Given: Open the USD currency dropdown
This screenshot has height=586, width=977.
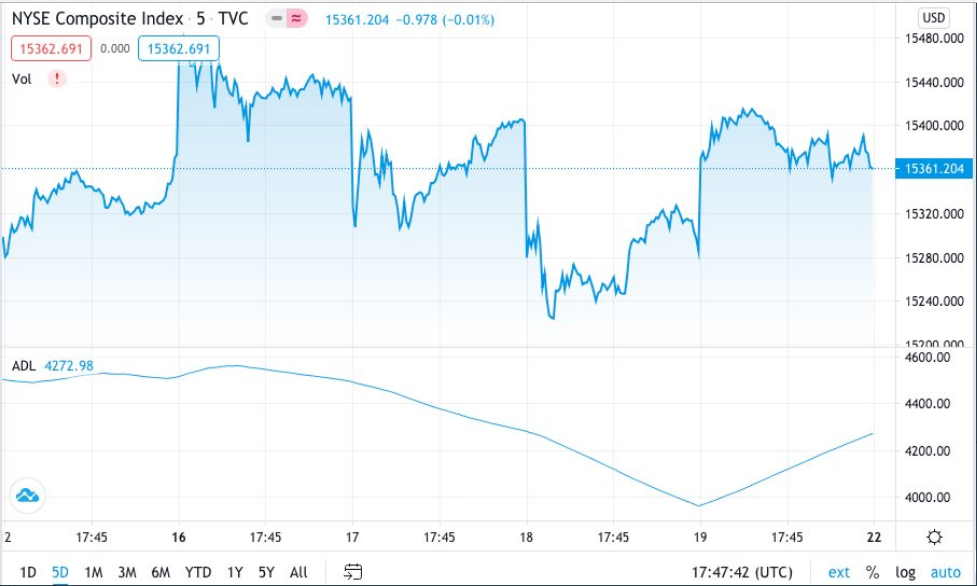Looking at the screenshot, I should [933, 17].
